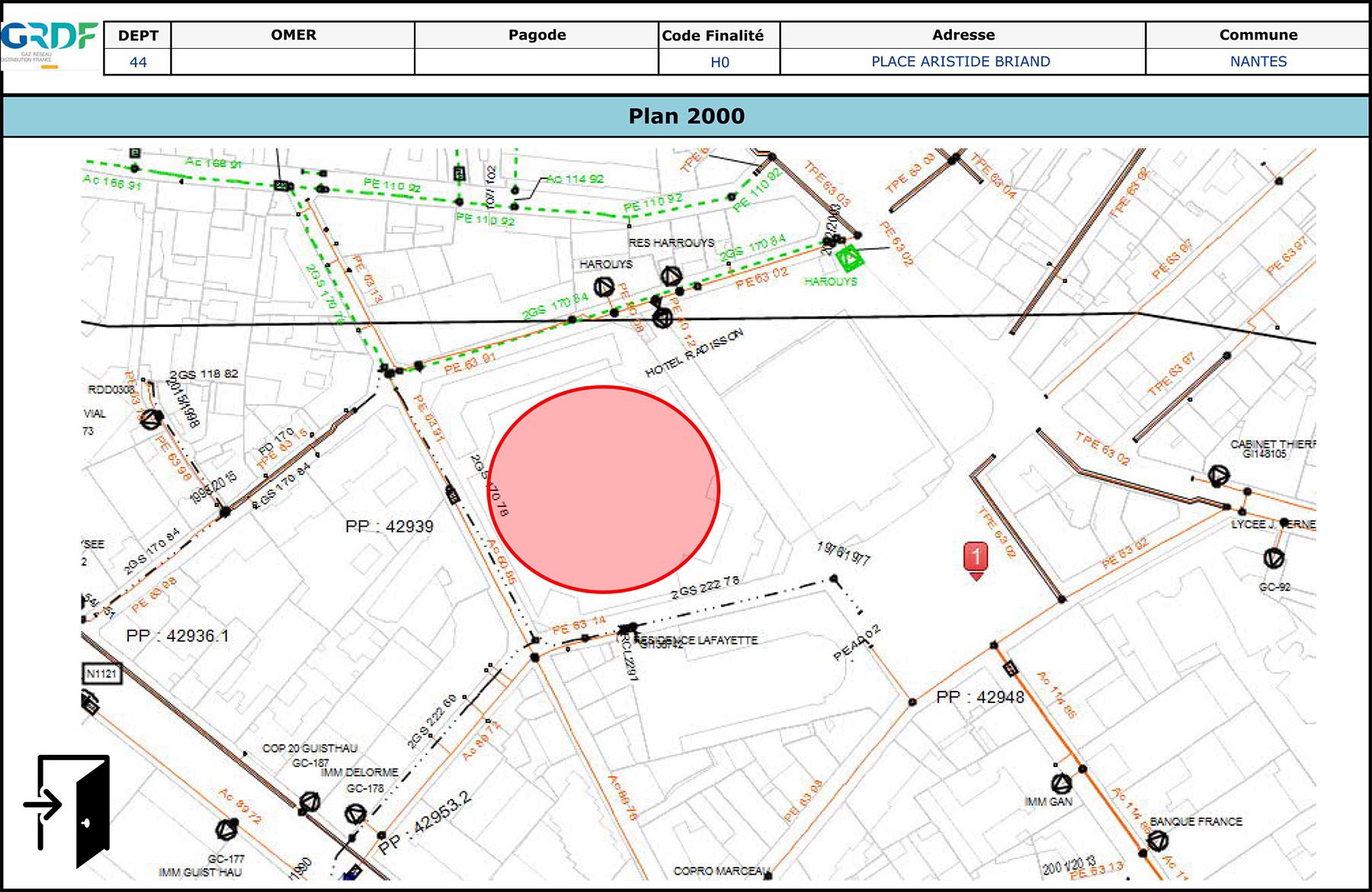Click the BANQUE FRANCE service point symbol
Image resolution: width=1372 pixels, height=892 pixels.
click(1158, 840)
